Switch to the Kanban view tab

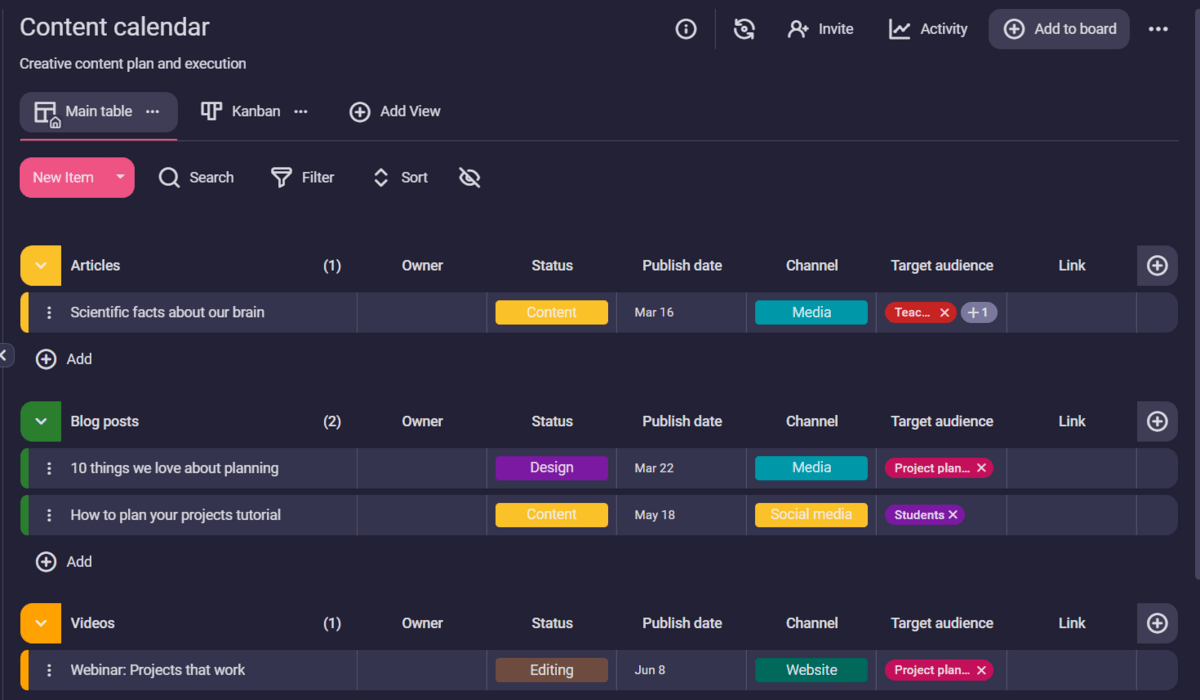pos(255,112)
